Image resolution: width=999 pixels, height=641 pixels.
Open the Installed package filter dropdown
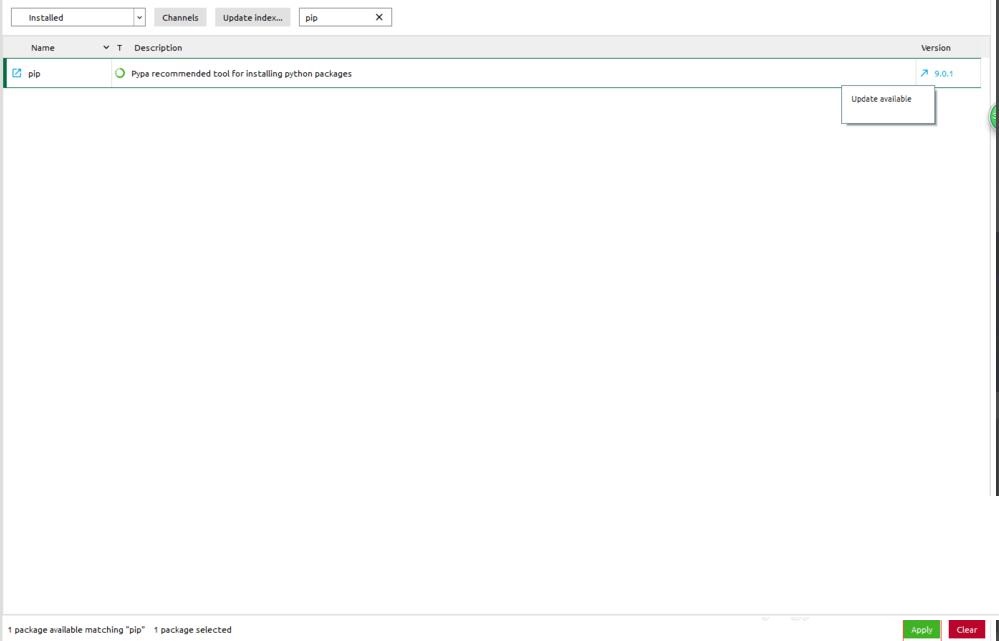(70, 17)
